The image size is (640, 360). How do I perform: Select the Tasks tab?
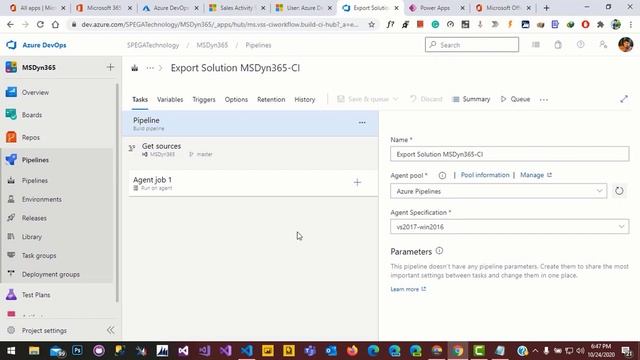click(x=140, y=100)
